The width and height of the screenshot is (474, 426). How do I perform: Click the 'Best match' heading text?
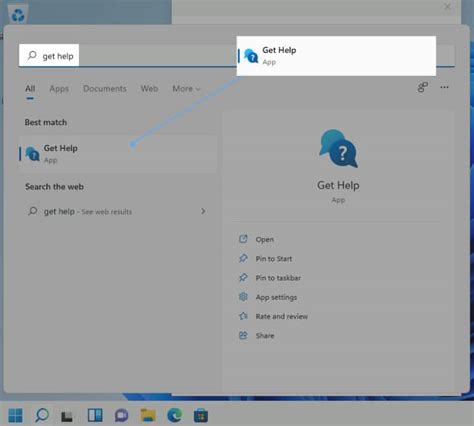tap(46, 122)
